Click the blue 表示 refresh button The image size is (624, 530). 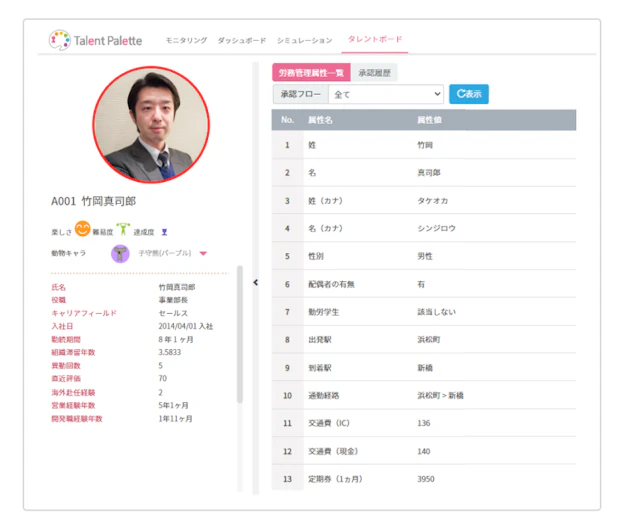469,94
